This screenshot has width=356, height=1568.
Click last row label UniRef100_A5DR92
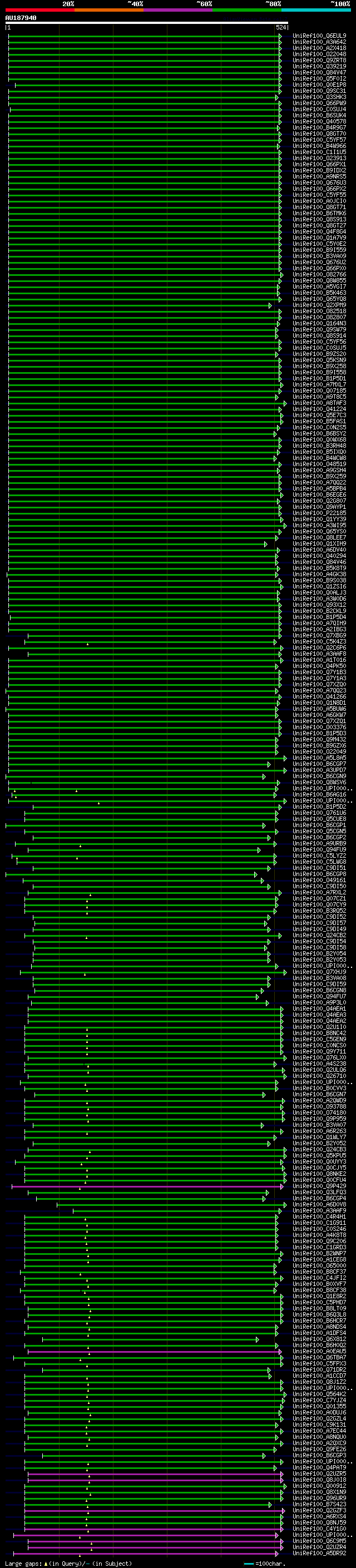pyautogui.click(x=319, y=1554)
